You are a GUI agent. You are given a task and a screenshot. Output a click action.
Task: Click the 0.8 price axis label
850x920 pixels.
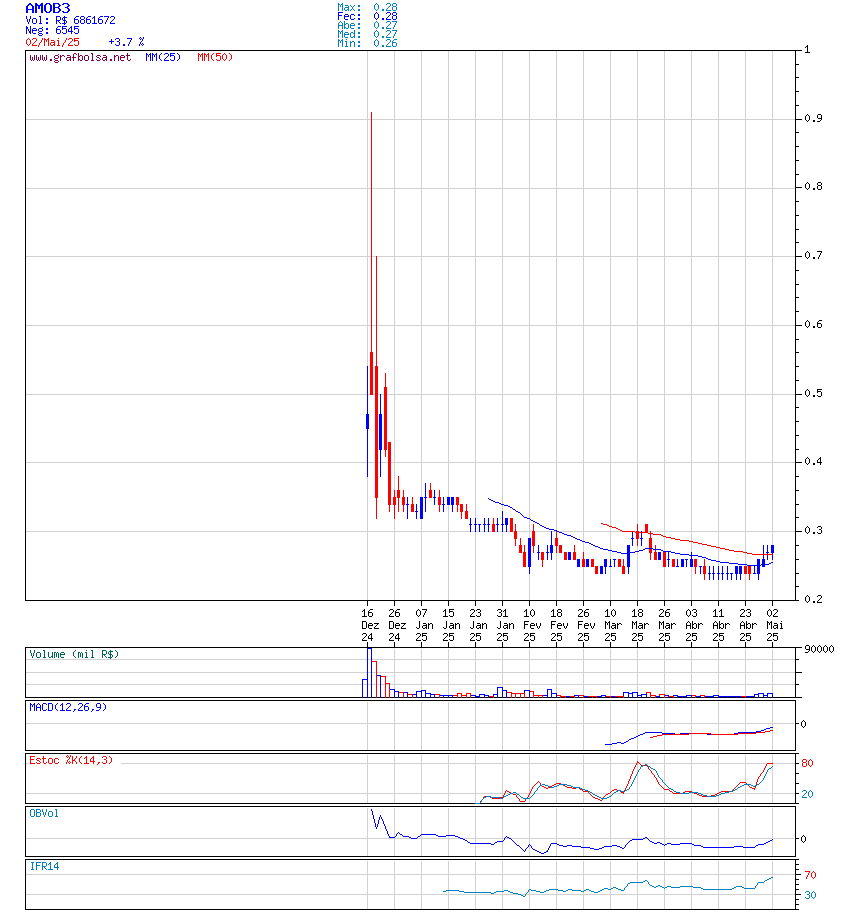click(813, 187)
